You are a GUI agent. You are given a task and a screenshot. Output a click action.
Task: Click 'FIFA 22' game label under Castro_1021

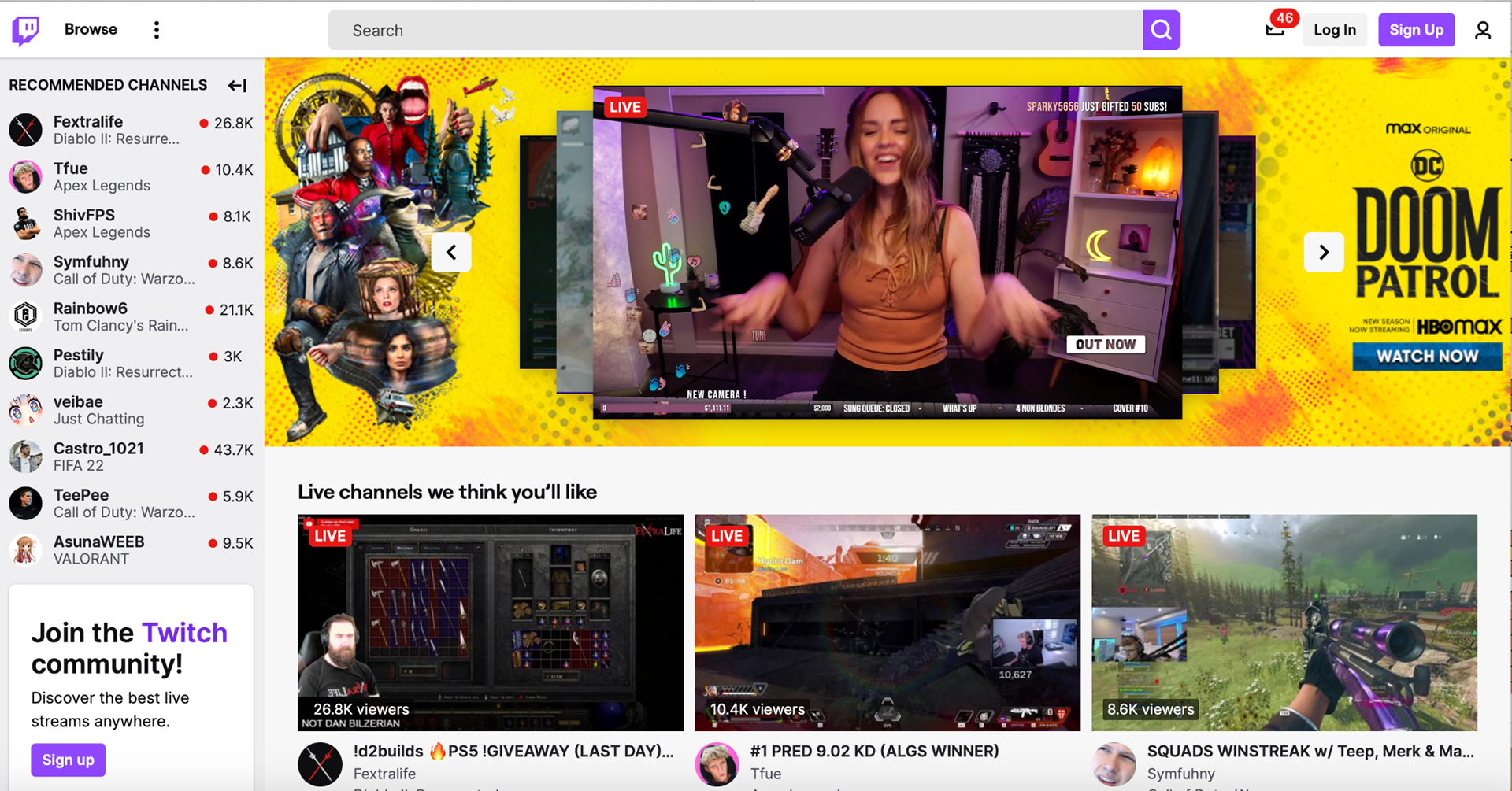click(79, 466)
